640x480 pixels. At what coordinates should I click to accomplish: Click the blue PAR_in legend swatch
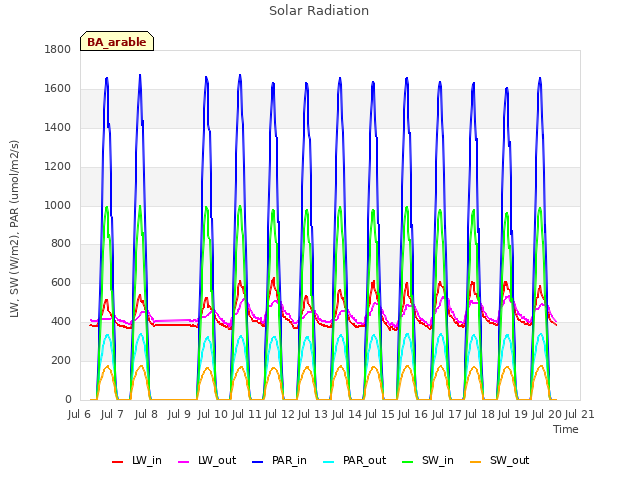[258, 462]
